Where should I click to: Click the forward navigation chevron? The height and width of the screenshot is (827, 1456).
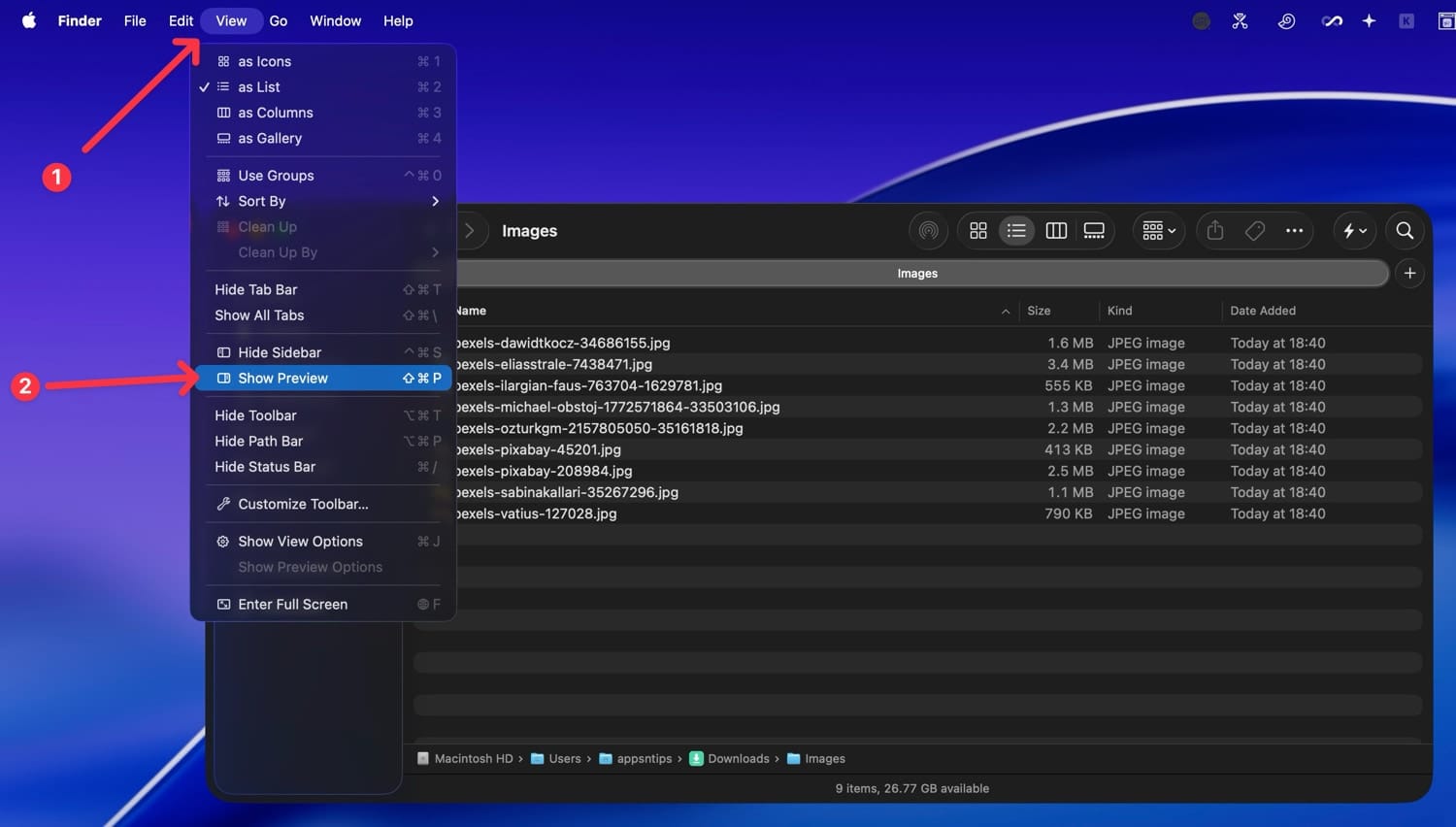tap(470, 231)
